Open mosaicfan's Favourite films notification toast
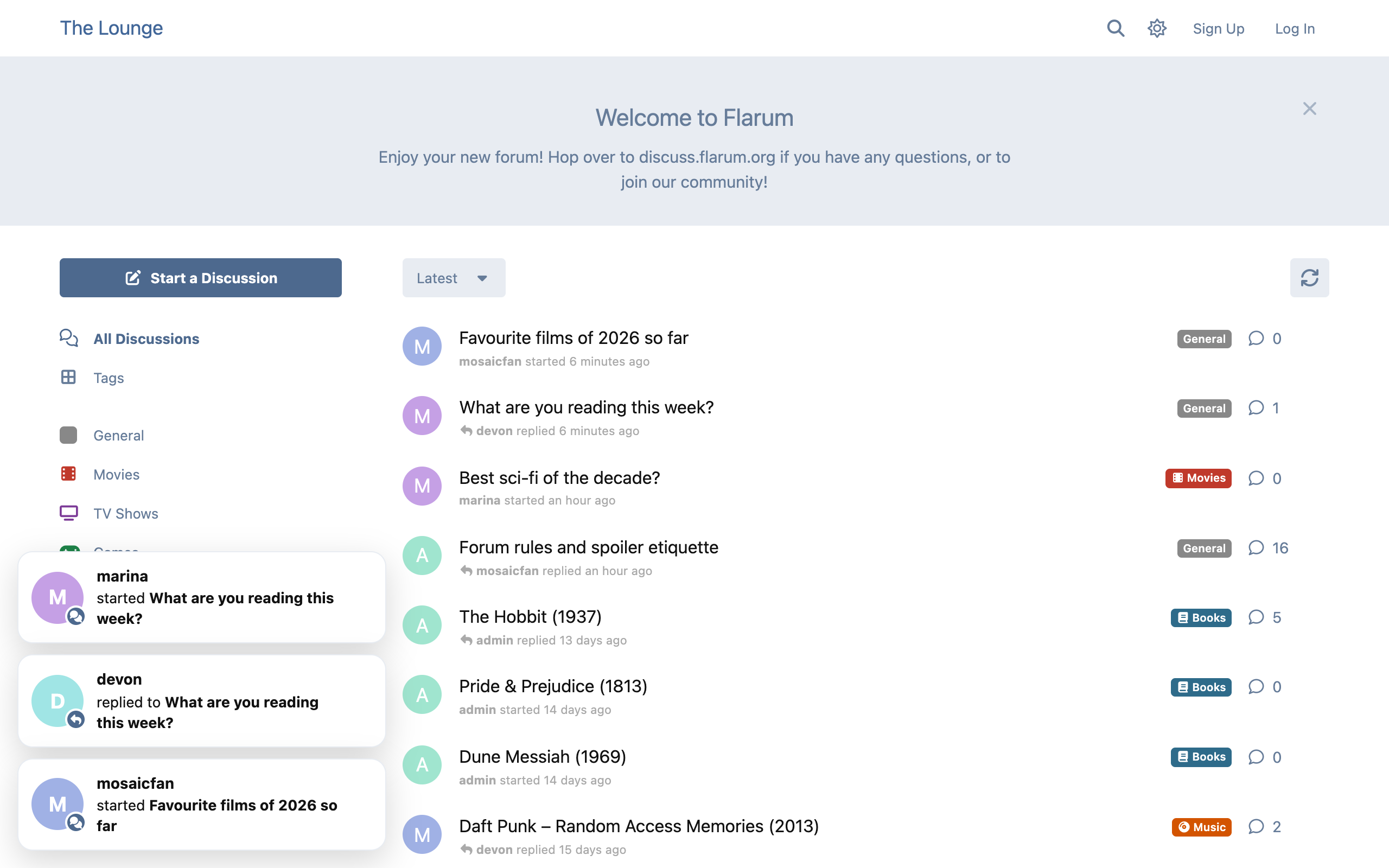Screen dimensions: 1389x868 (x=201, y=805)
